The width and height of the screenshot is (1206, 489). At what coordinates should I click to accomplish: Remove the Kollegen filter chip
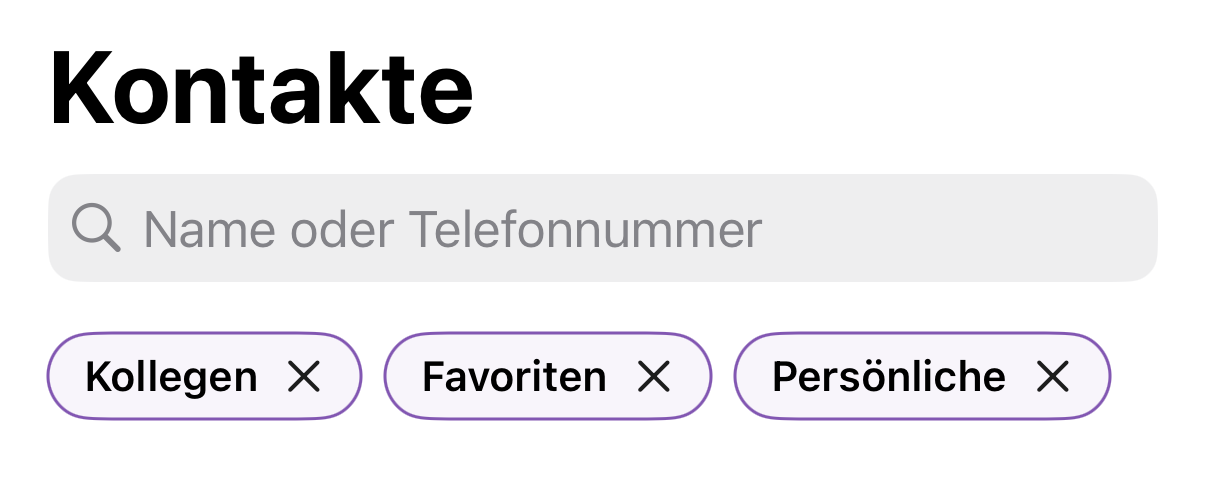304,377
